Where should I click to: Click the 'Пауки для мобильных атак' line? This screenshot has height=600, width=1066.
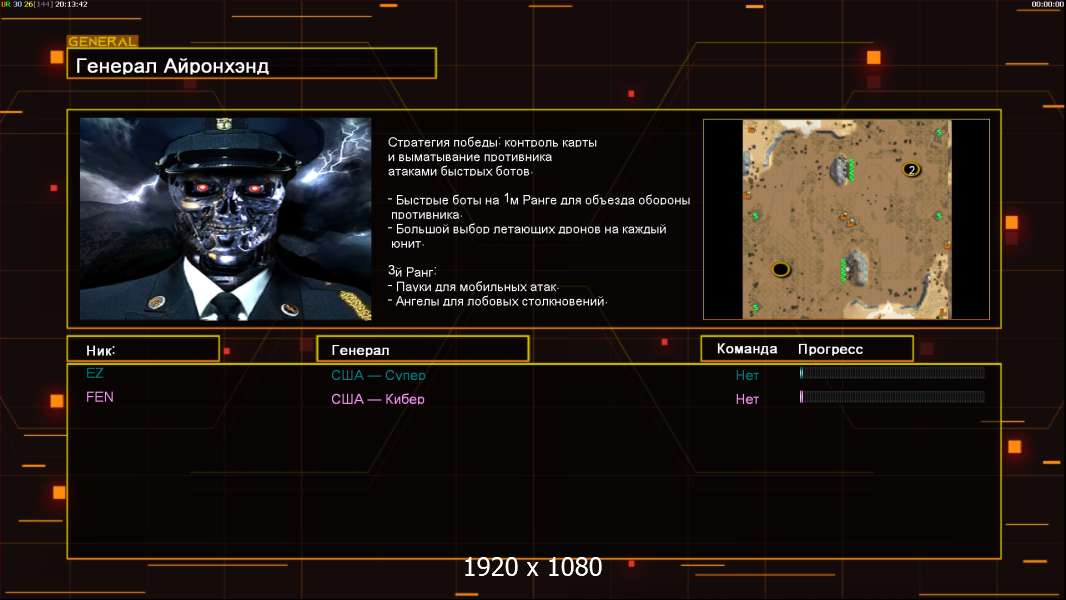coord(473,287)
